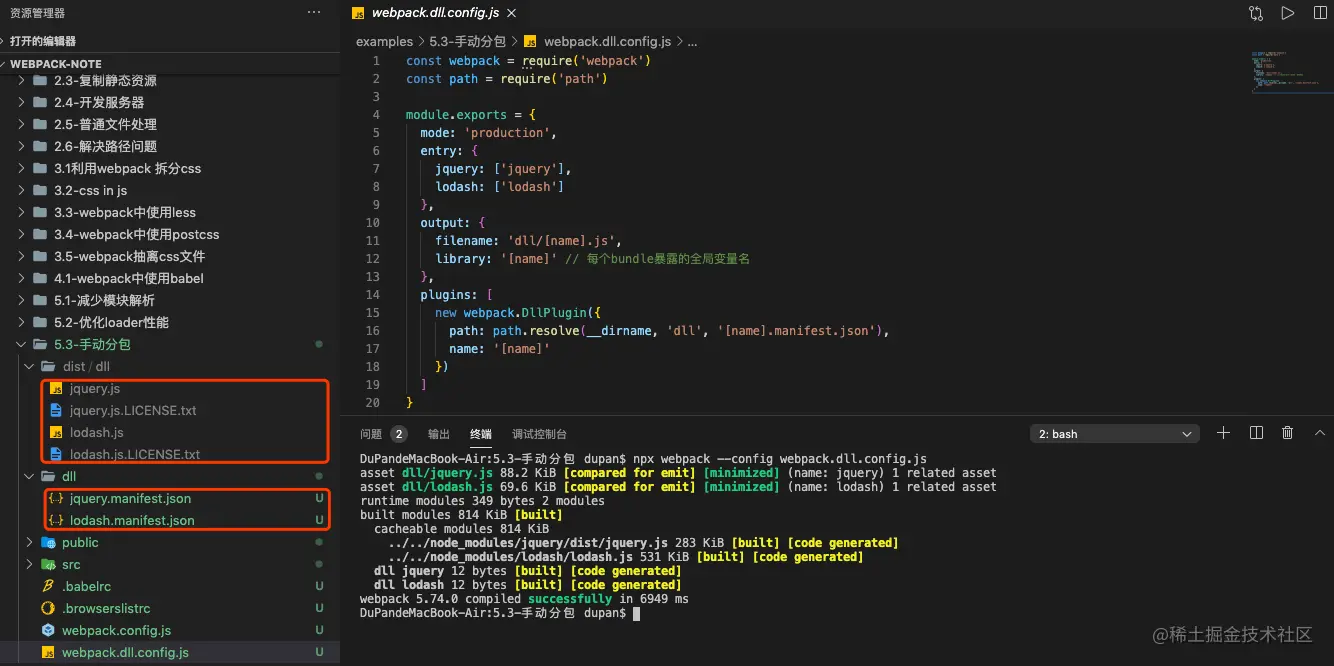Image resolution: width=1334 pixels, height=666 pixels.
Task: Click the new webpack.DllPlugin line of code
Action: [518, 312]
